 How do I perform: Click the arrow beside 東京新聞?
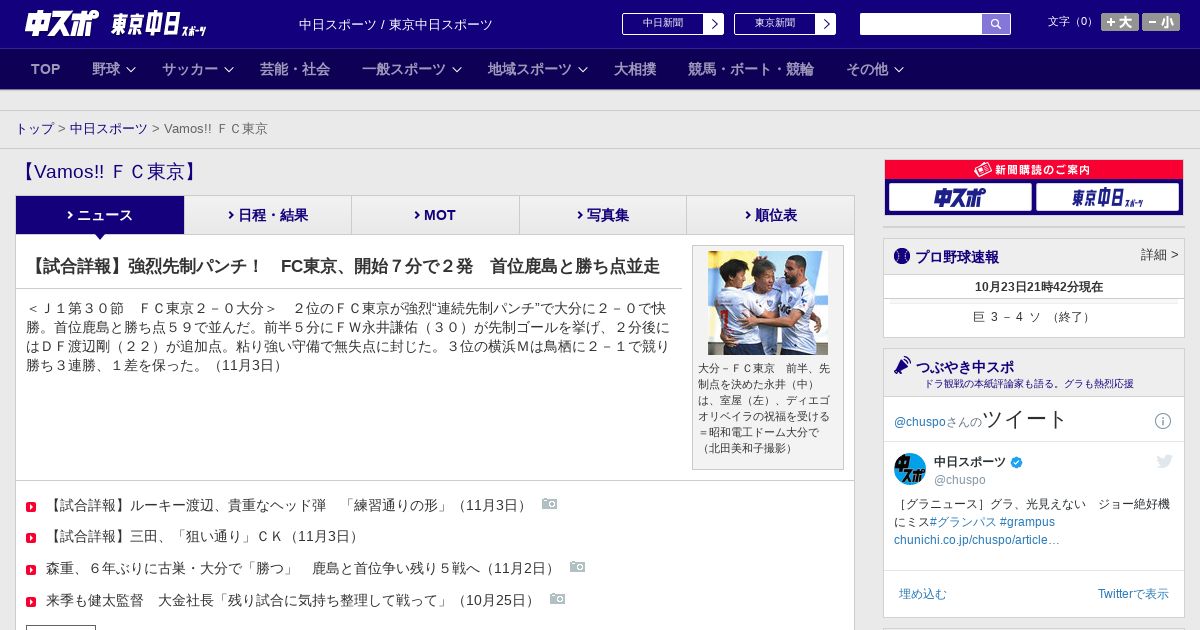(x=826, y=24)
